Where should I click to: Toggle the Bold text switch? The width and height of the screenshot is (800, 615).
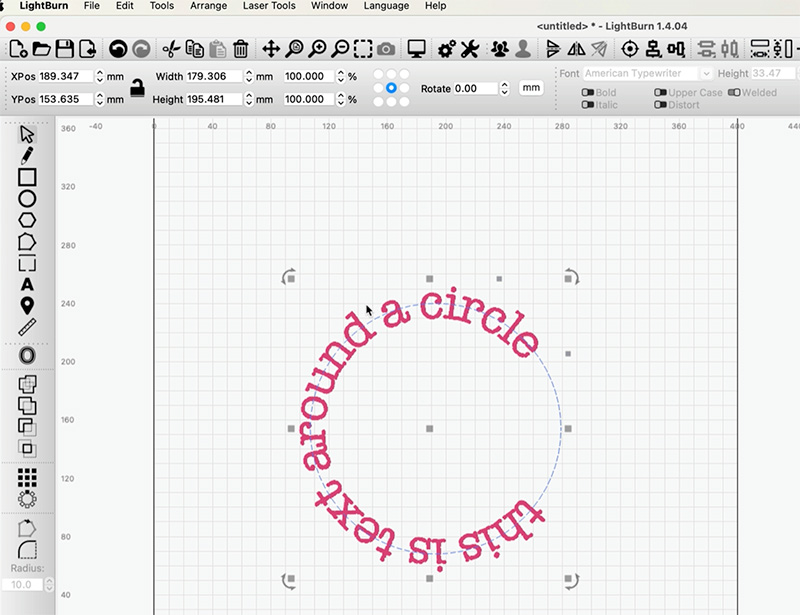point(588,93)
